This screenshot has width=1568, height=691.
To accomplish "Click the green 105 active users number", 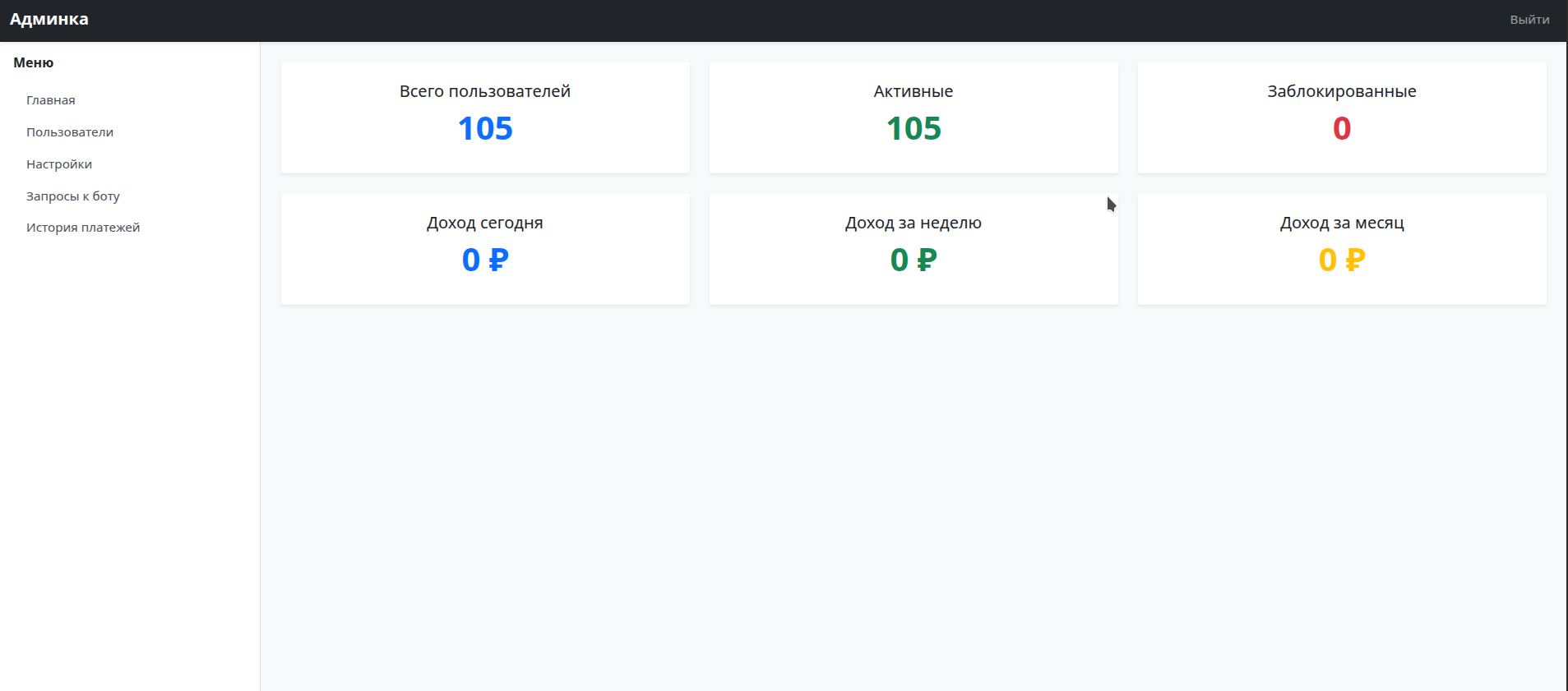I will (x=914, y=129).
